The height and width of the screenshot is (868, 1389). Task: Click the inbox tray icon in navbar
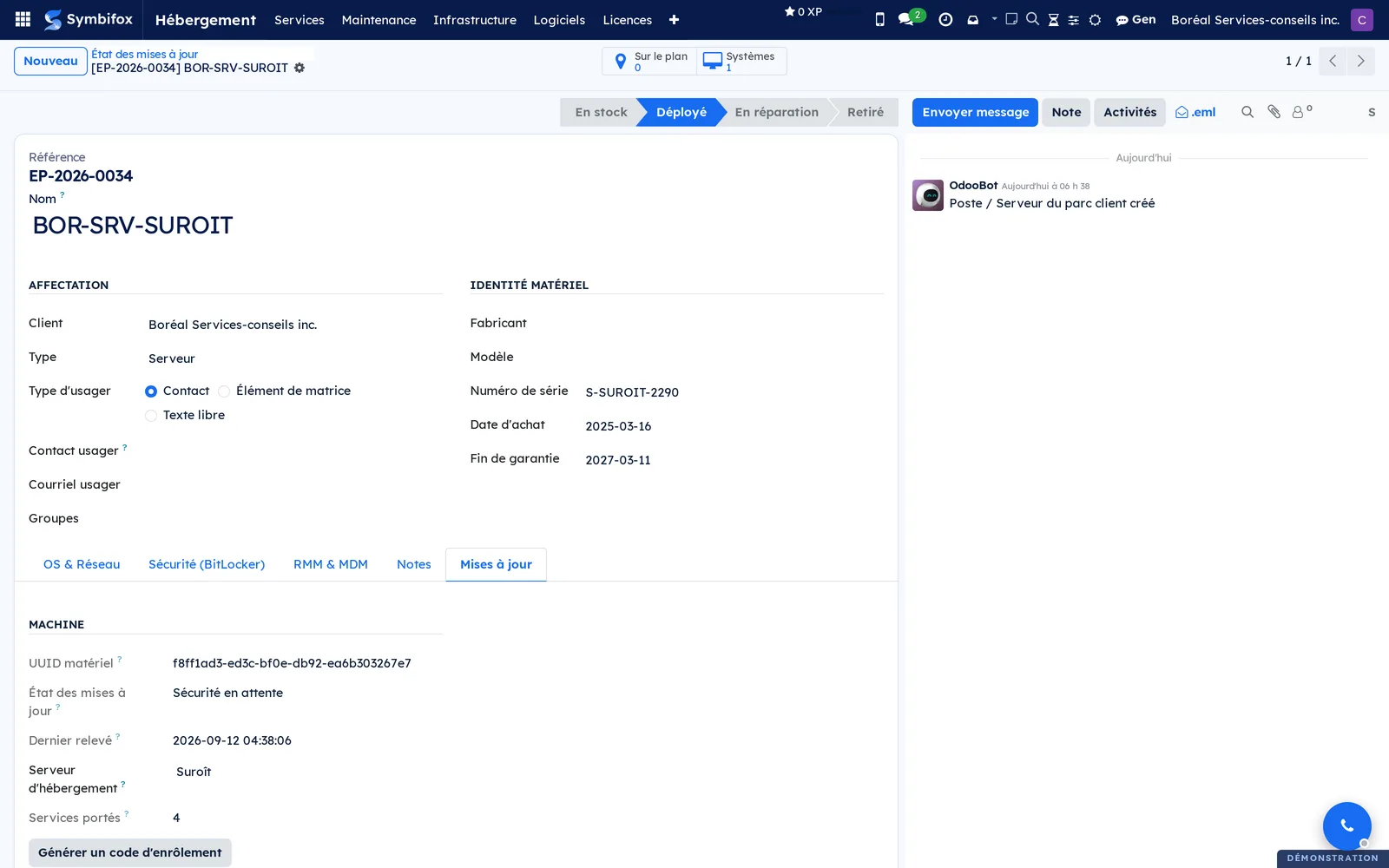972,19
